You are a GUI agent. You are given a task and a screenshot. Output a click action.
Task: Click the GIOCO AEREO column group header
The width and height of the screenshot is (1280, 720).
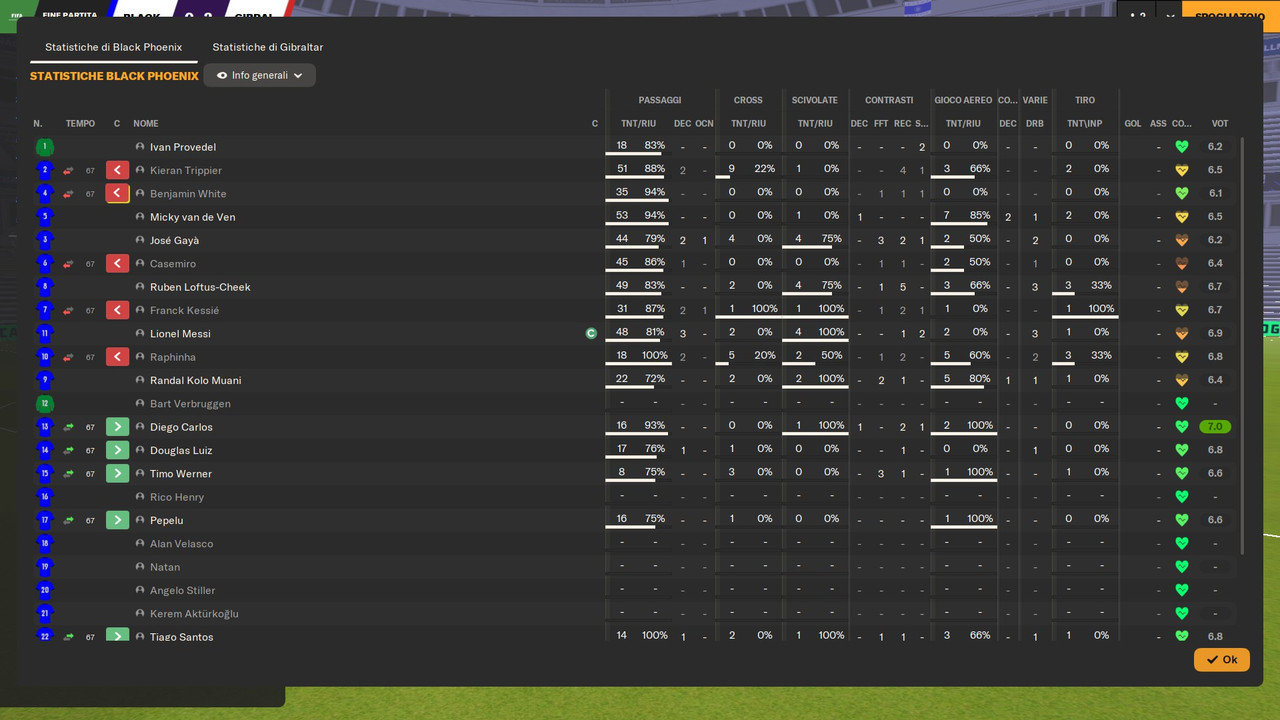click(963, 100)
